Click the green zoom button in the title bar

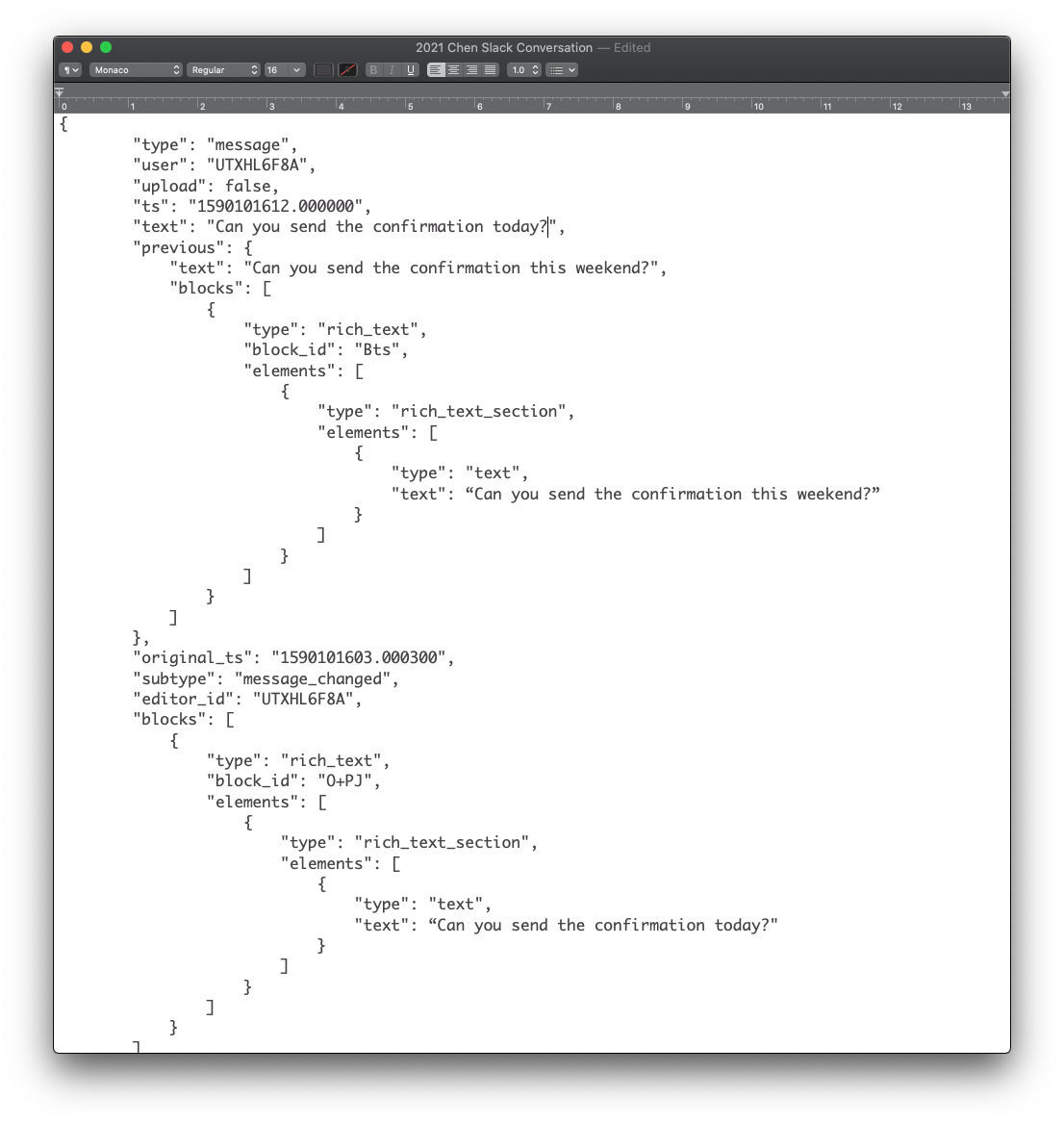(x=106, y=46)
